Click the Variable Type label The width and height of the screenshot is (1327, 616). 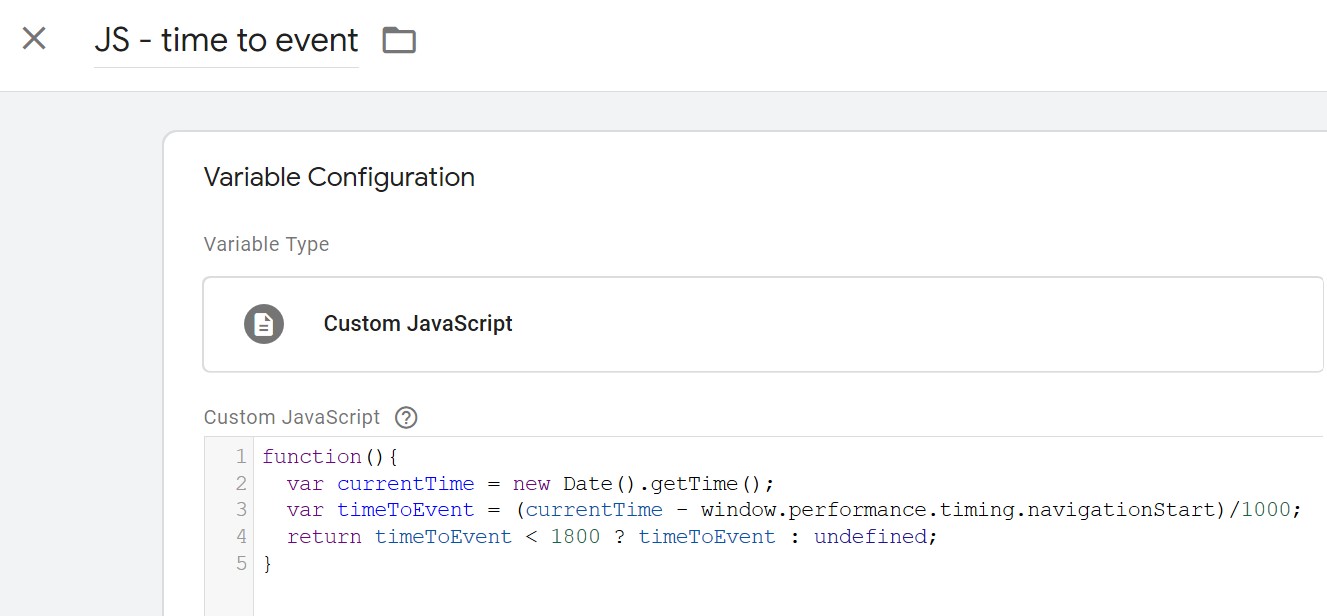266,244
